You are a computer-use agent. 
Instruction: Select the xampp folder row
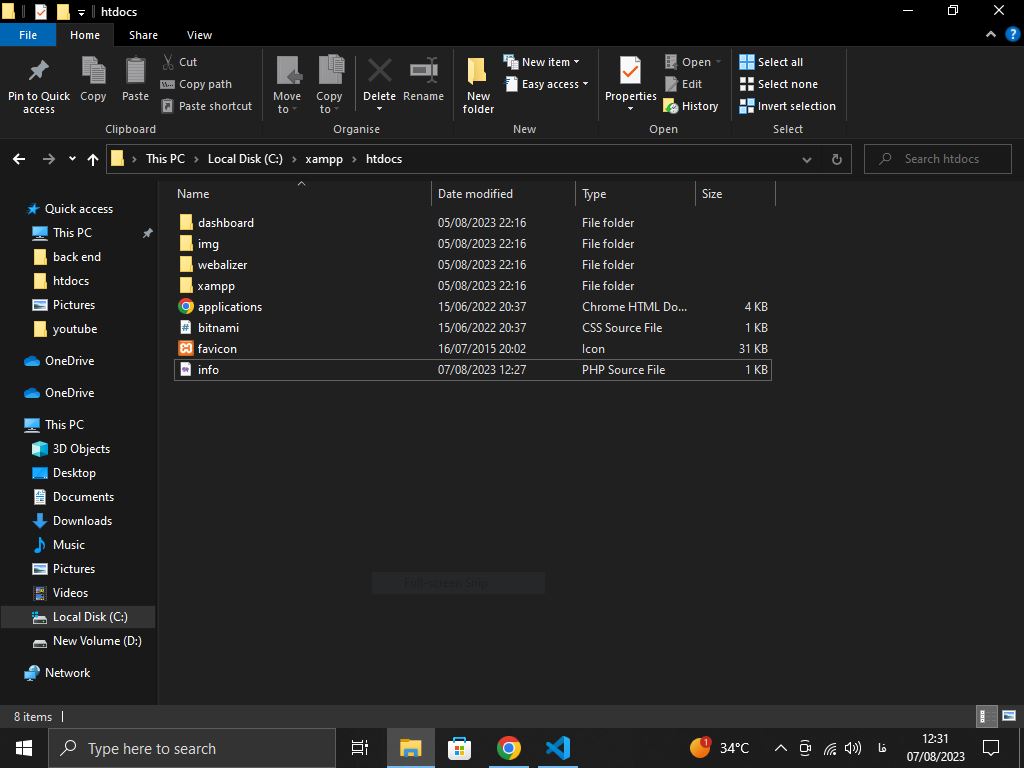[x=473, y=285]
